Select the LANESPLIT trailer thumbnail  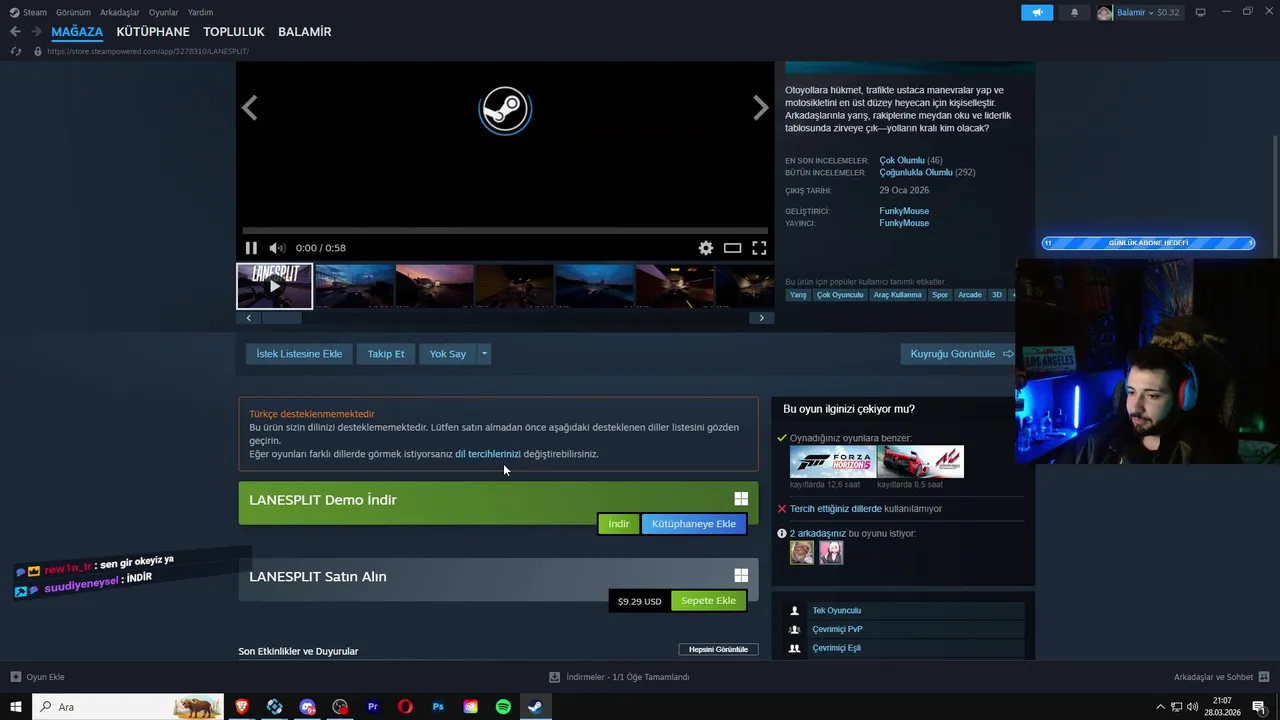[275, 287]
